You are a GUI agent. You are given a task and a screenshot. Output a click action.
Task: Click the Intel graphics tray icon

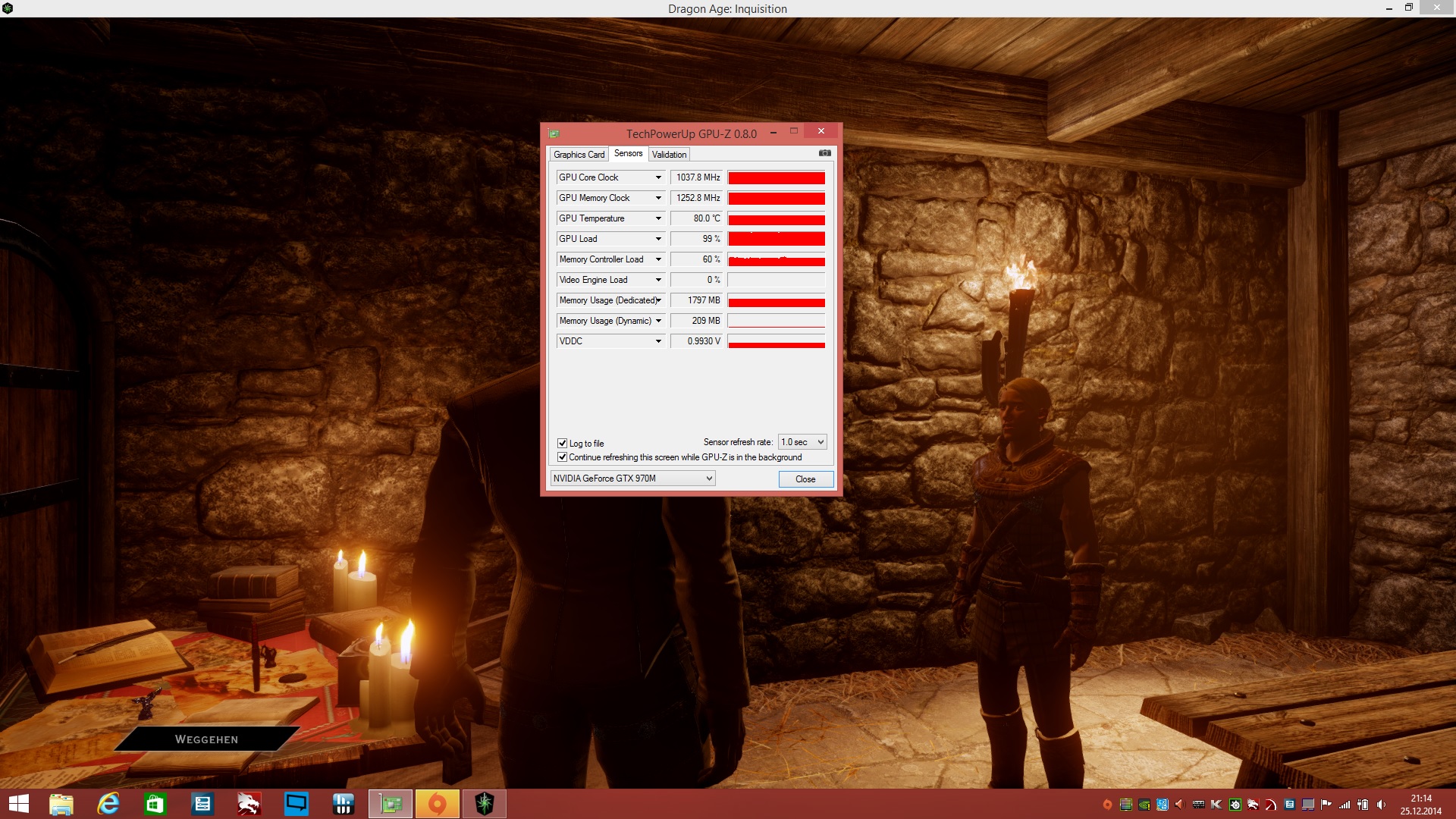coord(1163,805)
